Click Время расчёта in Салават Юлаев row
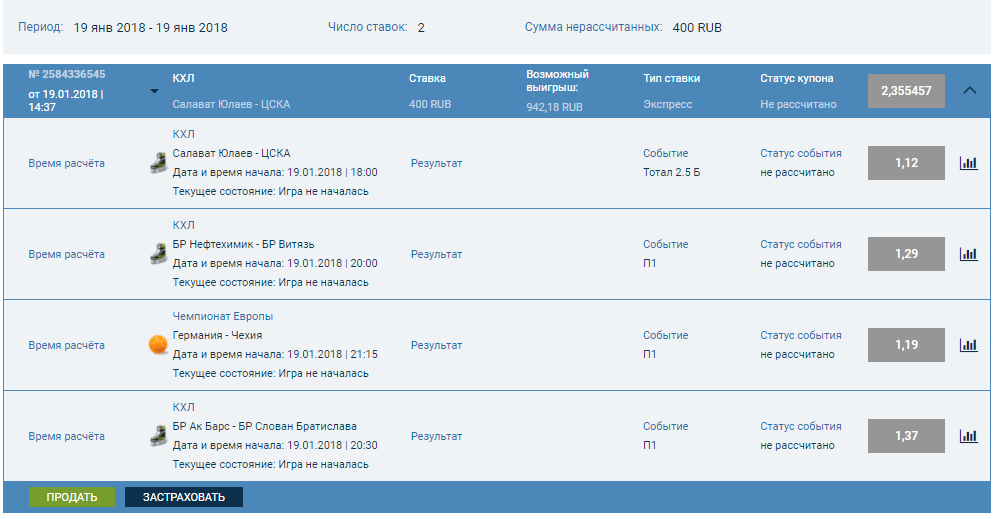This screenshot has width=997, height=519. (66, 163)
